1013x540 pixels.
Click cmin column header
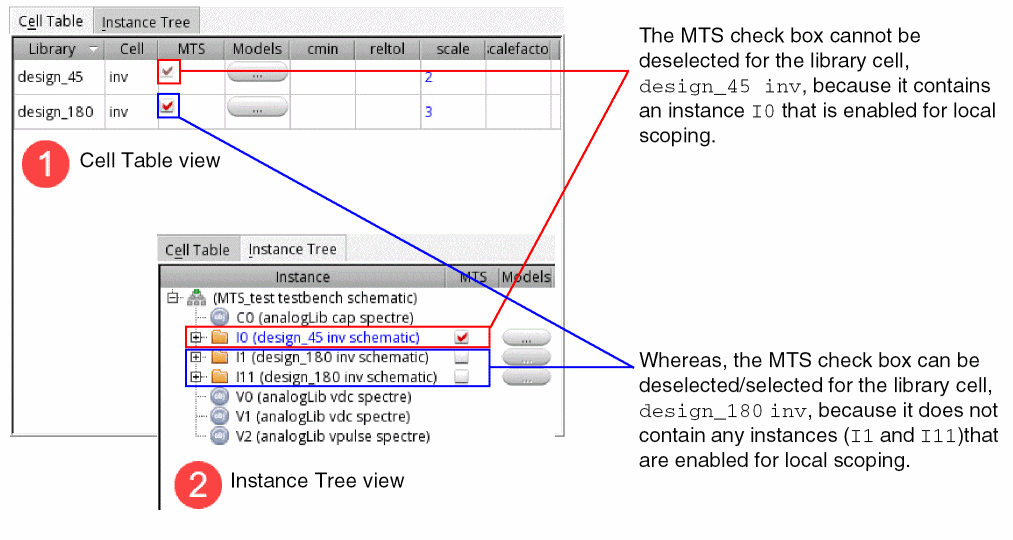[x=322, y=49]
